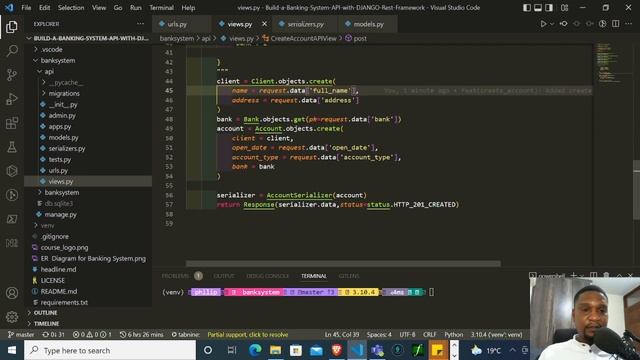Open the Terminal menu

click(x=161, y=8)
